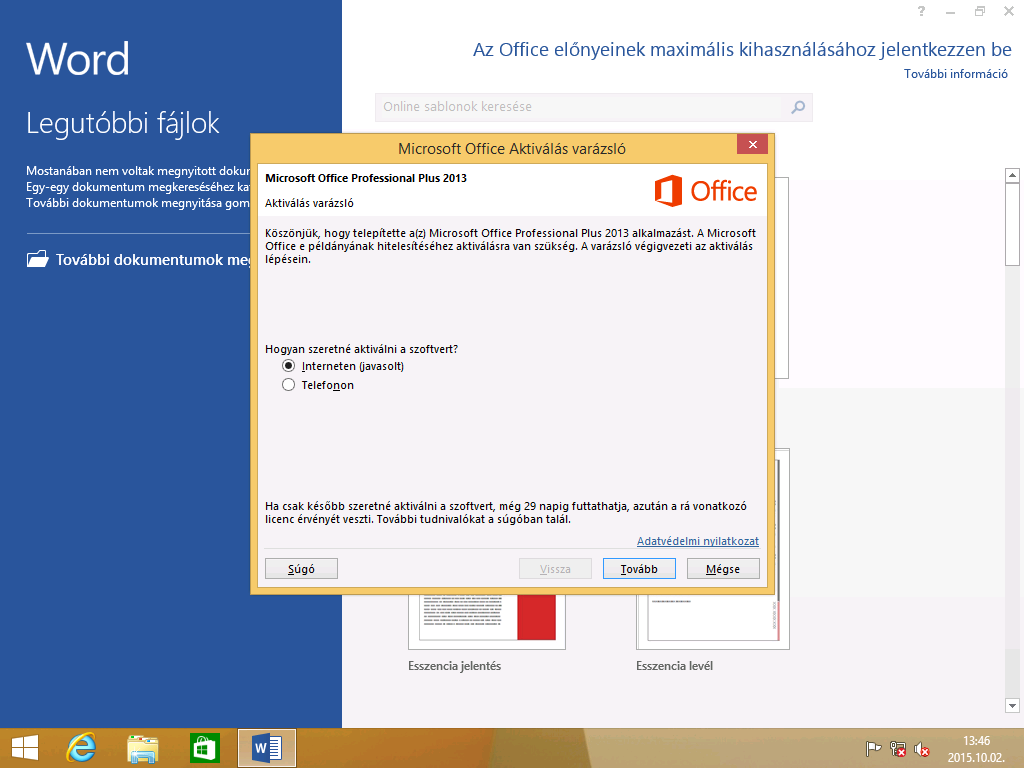Viewport: 1024px width, 768px height.
Task: Click the Word taskbar icon
Action: click(266, 748)
